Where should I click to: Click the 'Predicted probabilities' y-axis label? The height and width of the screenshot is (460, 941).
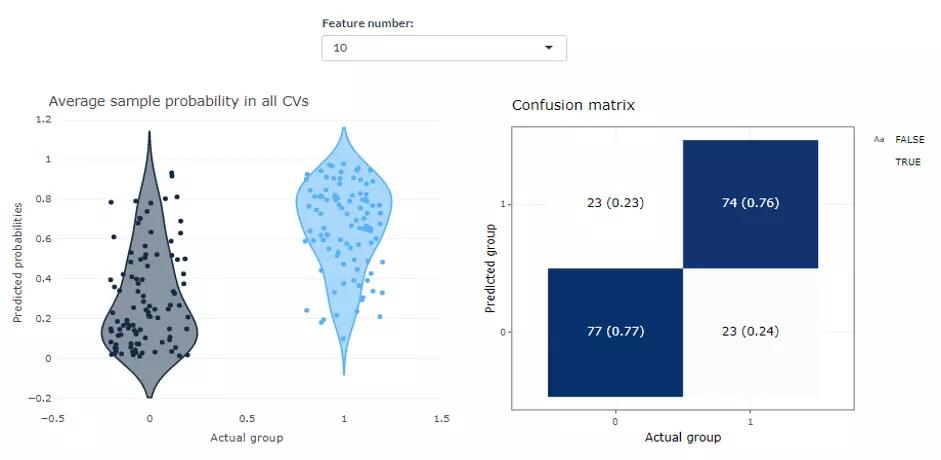coord(18,262)
